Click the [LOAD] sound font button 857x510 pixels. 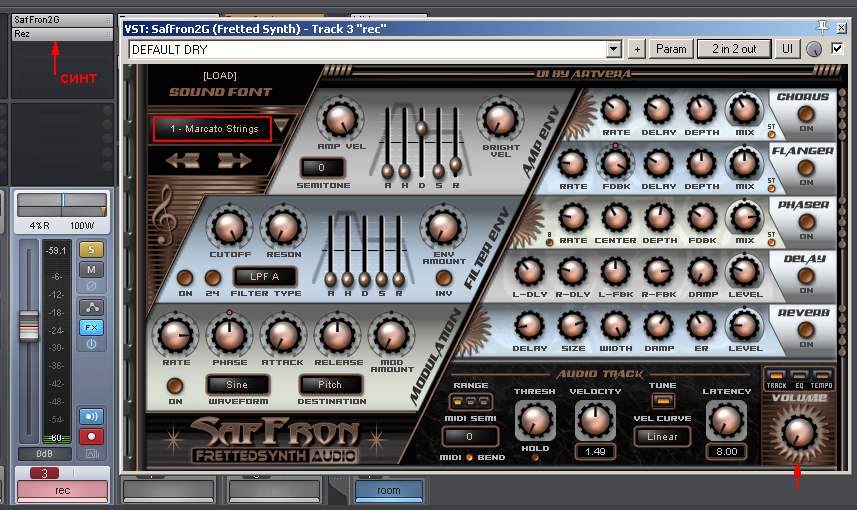click(x=220, y=75)
